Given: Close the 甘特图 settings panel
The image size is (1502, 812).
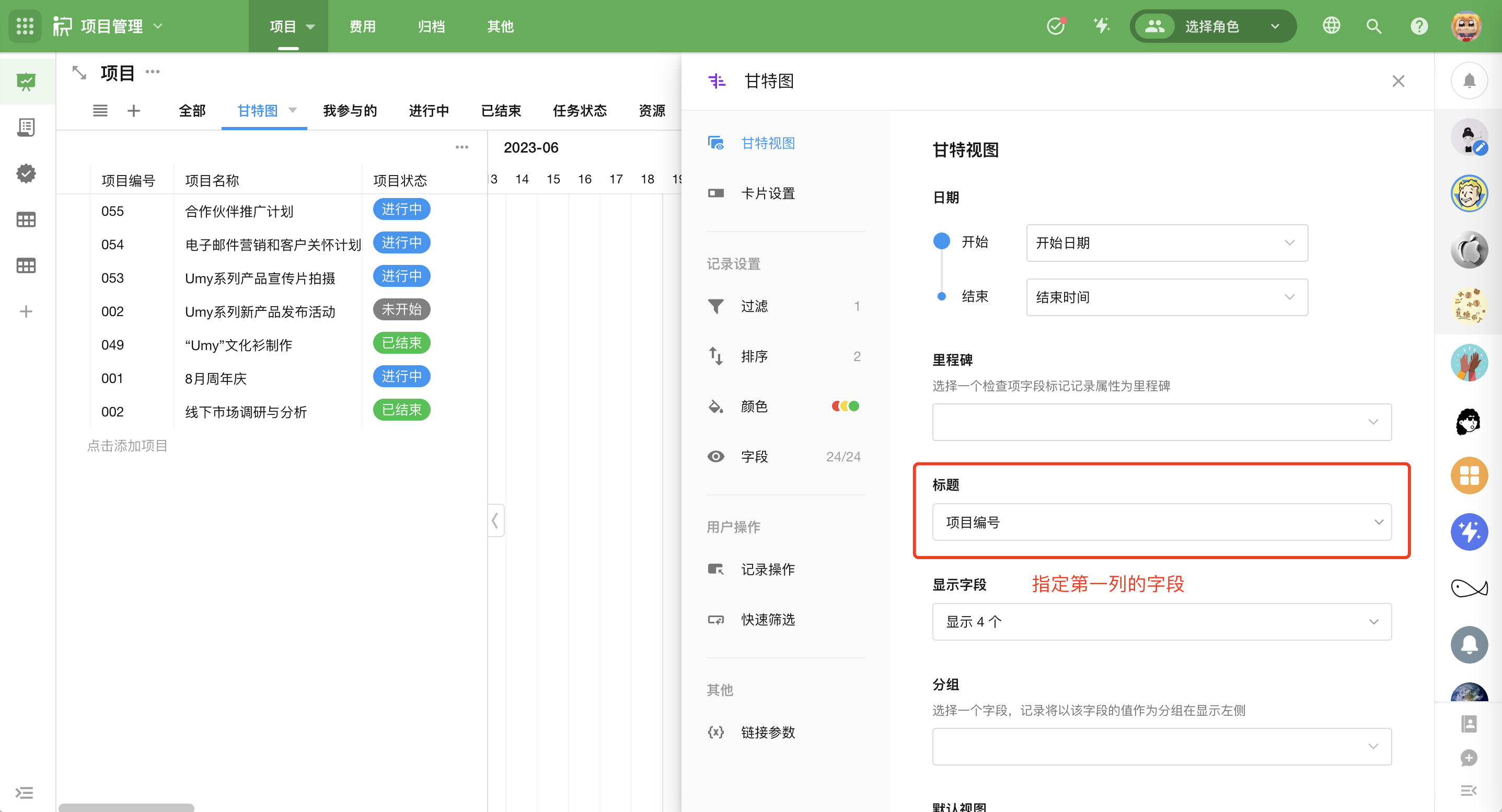Looking at the screenshot, I should point(1398,81).
